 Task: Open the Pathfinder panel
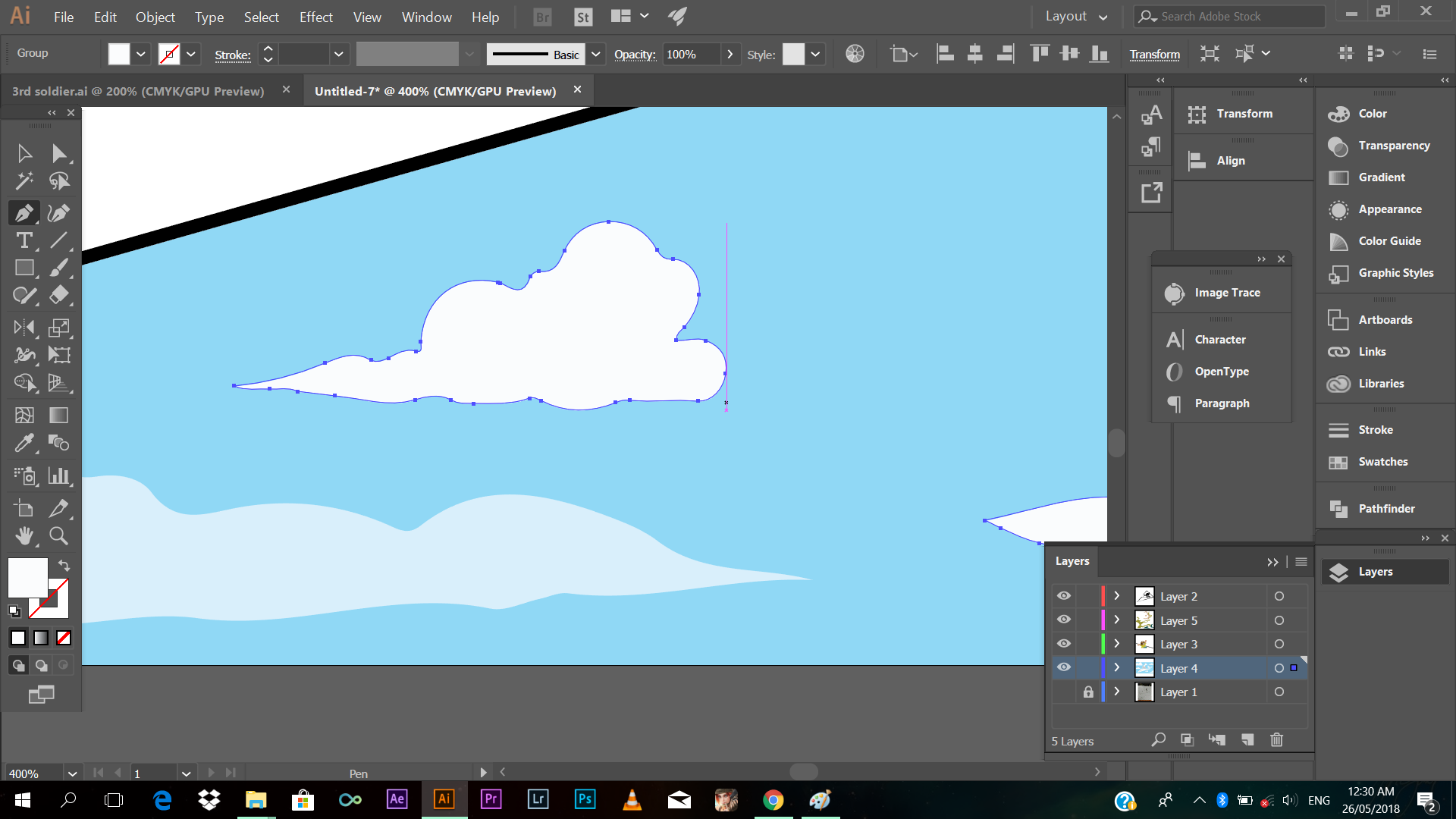tap(1385, 509)
